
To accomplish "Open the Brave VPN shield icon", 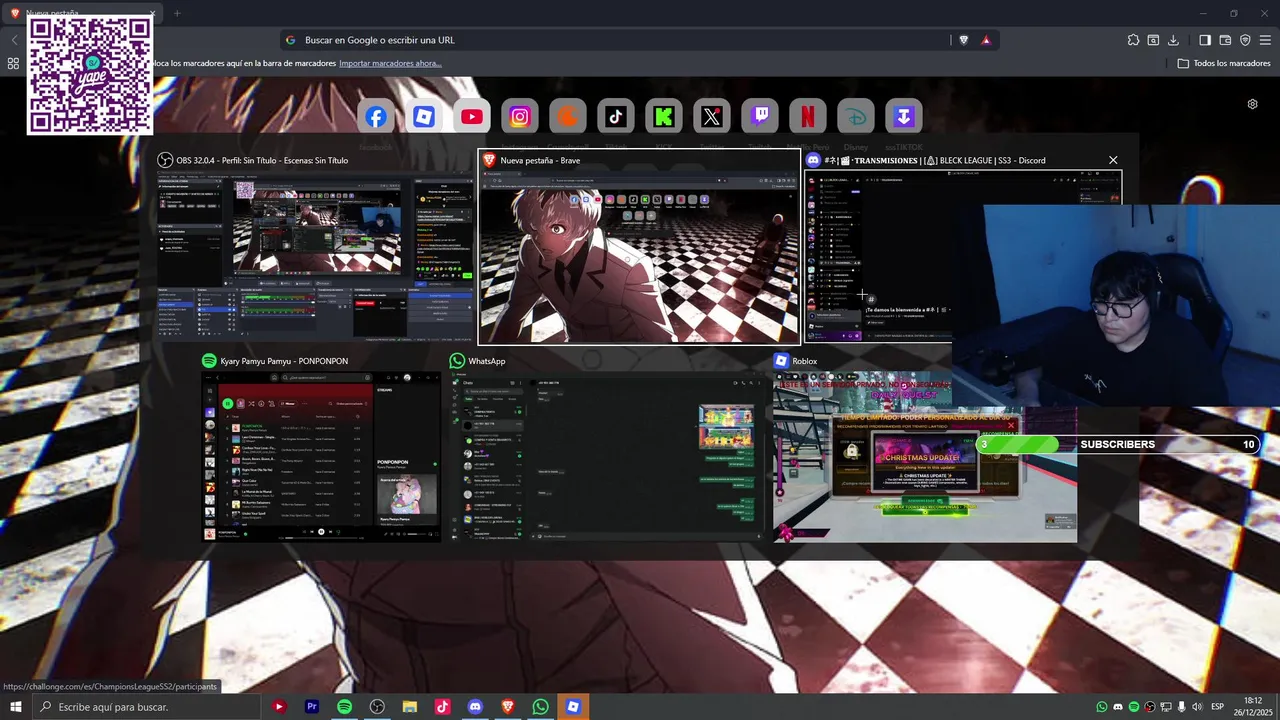I will coord(1245,40).
